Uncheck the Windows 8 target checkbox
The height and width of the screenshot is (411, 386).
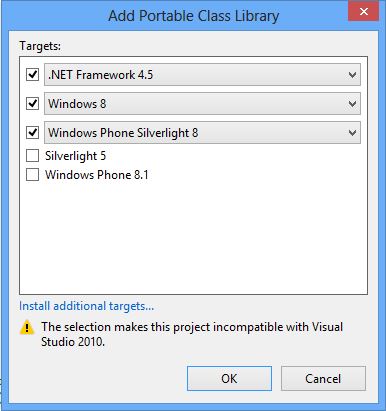(32, 103)
